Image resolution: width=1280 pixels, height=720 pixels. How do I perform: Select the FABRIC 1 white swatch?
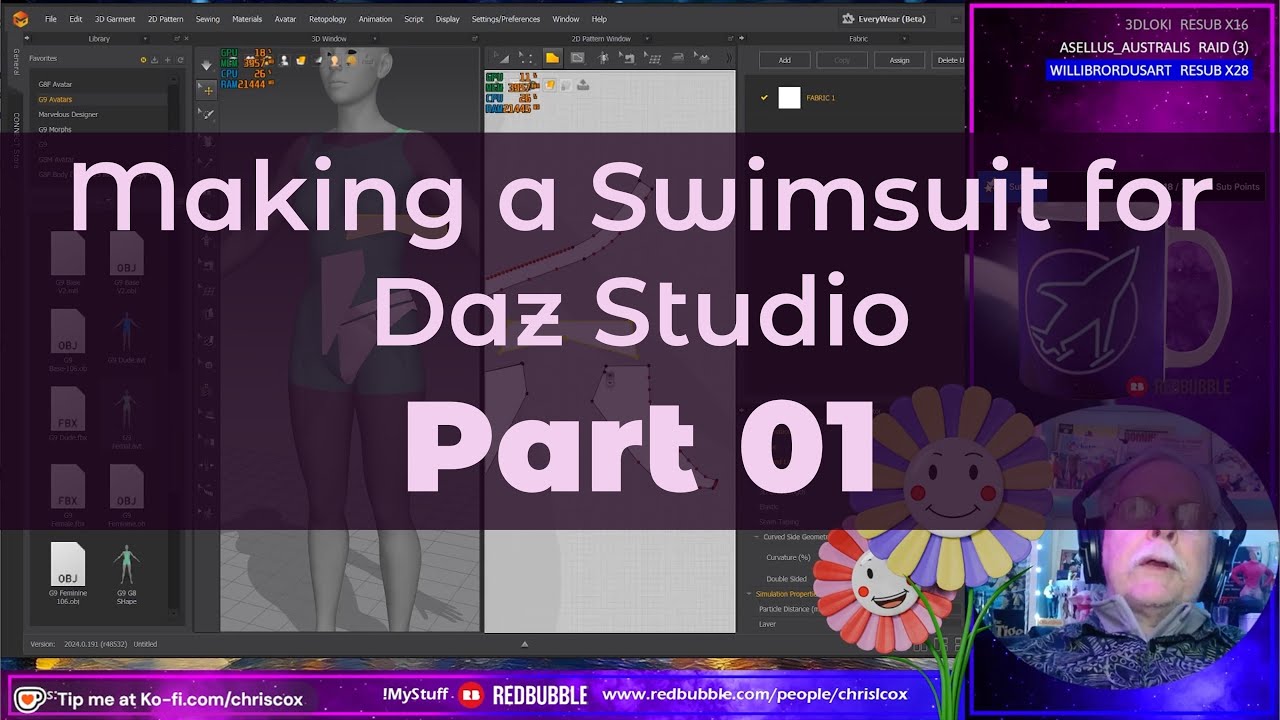(x=790, y=98)
